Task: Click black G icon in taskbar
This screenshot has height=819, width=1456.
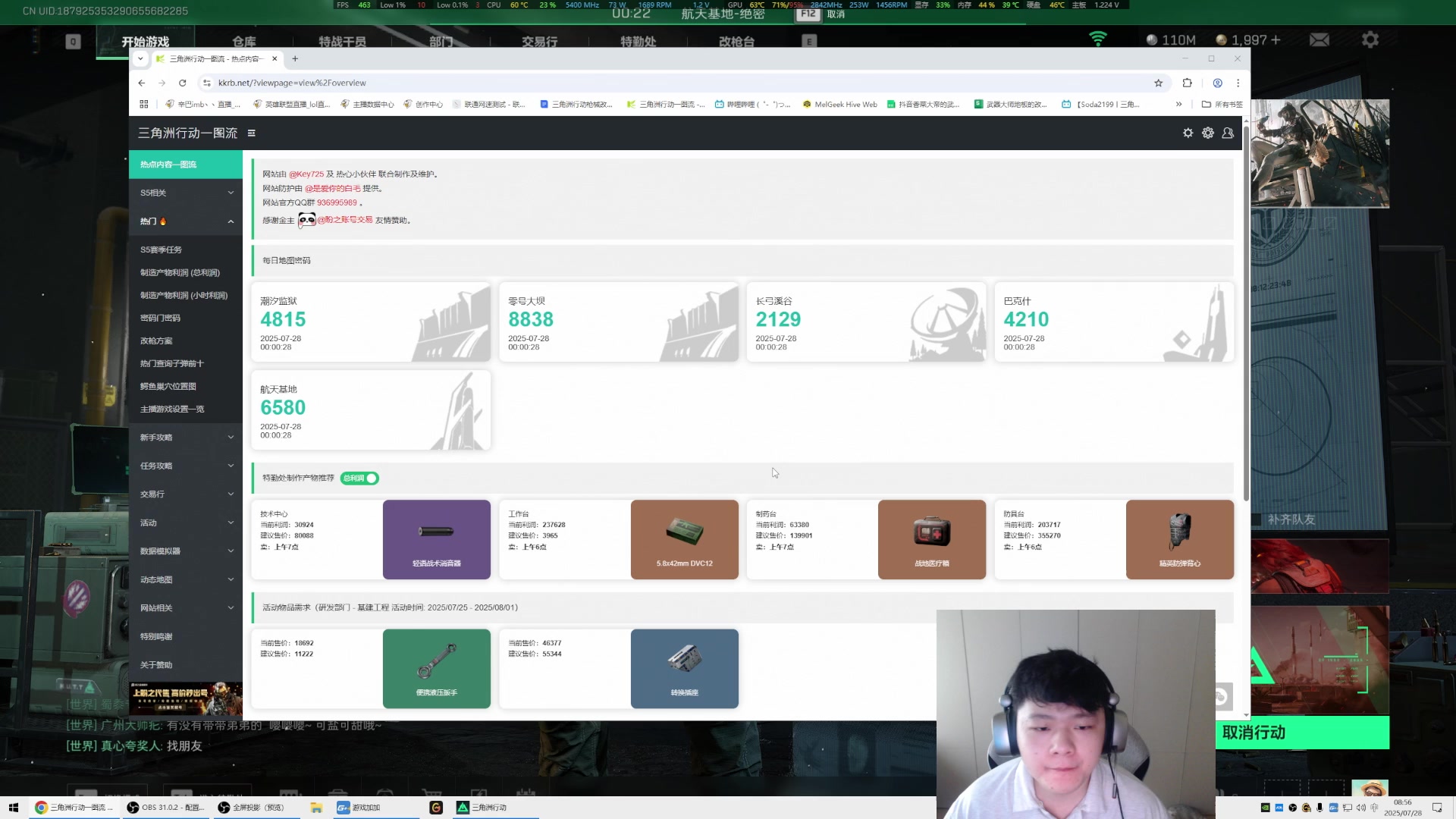Action: coord(436,808)
